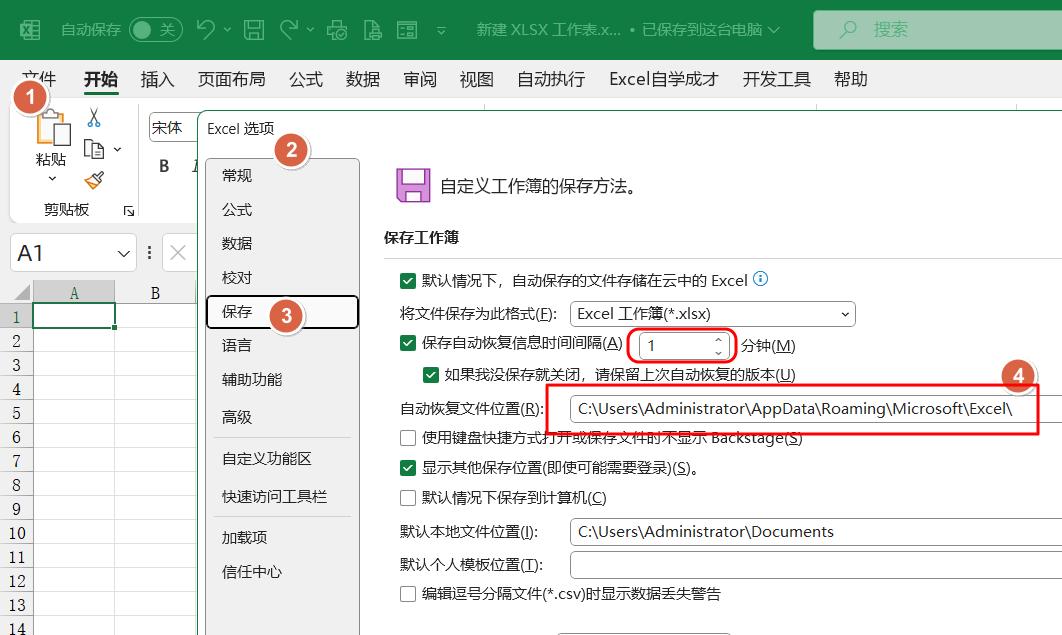Expand the 粘贴 paste options arrow
Image resolution: width=1062 pixels, height=635 pixels.
[x=52, y=179]
